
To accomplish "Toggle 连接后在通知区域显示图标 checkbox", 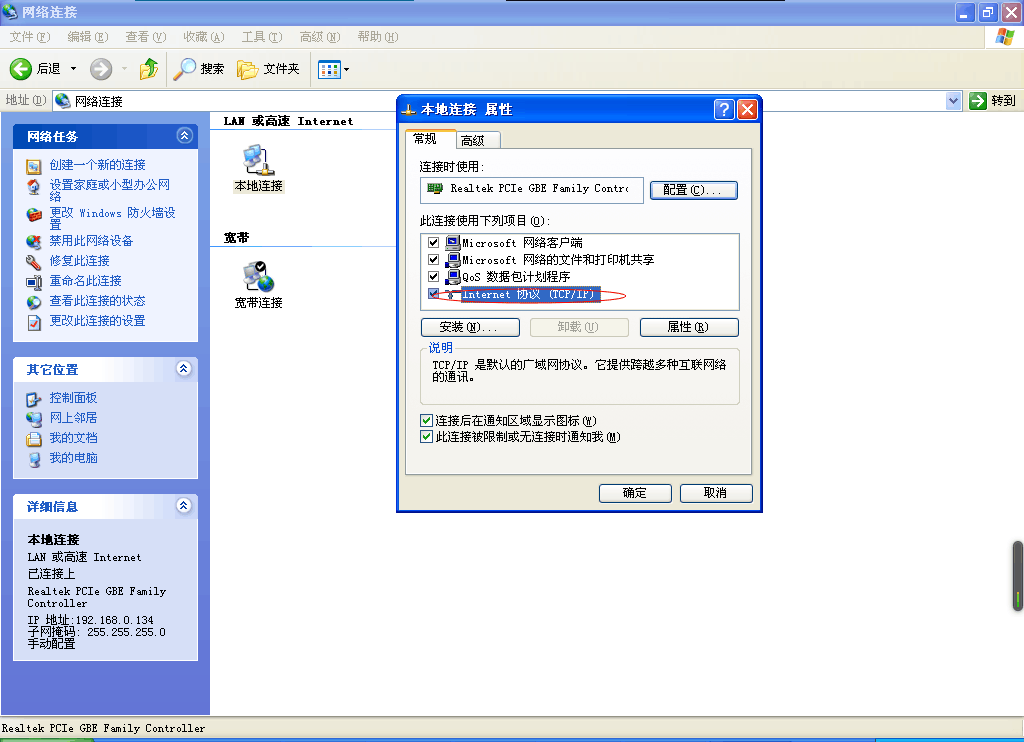I will [x=426, y=421].
